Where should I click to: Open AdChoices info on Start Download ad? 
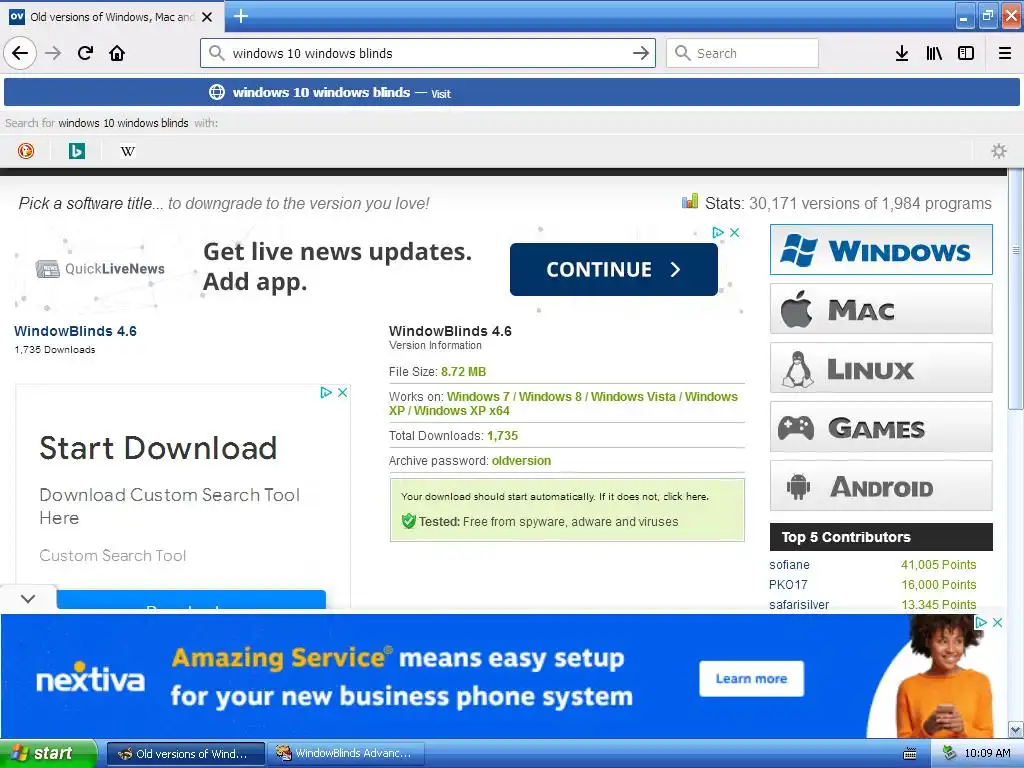[326, 392]
